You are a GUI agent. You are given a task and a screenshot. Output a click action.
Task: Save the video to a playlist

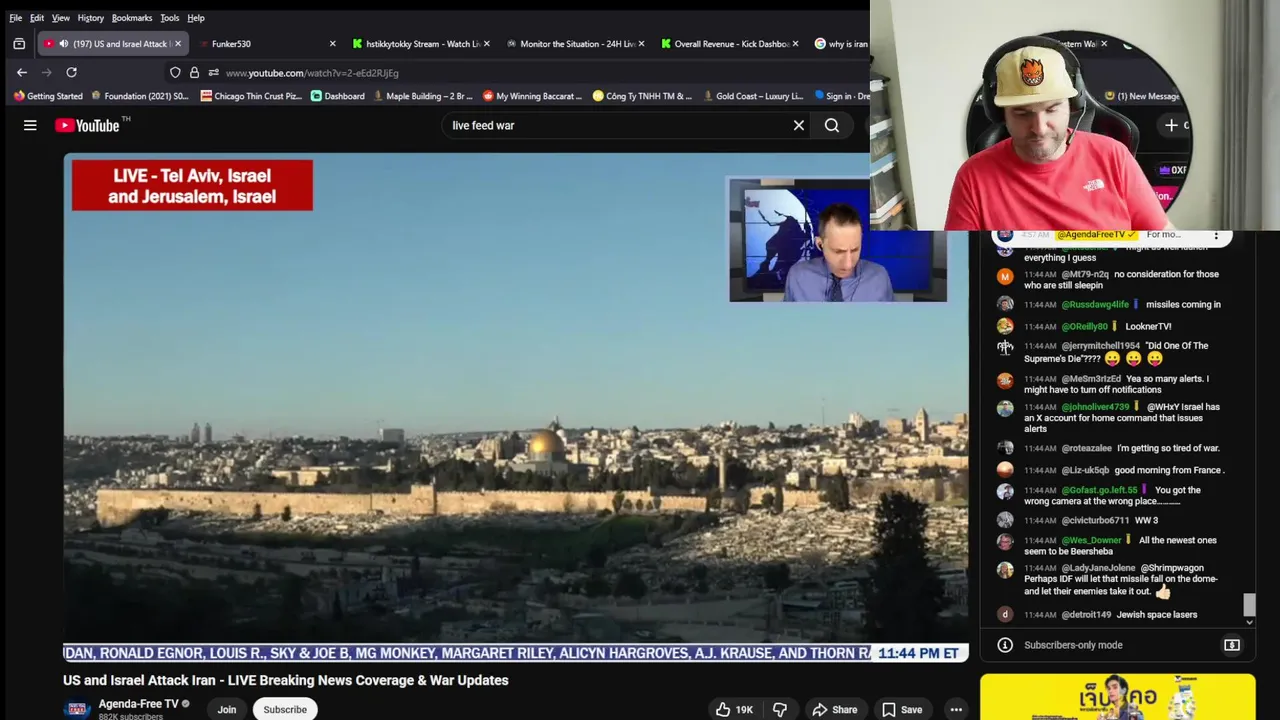pos(902,709)
